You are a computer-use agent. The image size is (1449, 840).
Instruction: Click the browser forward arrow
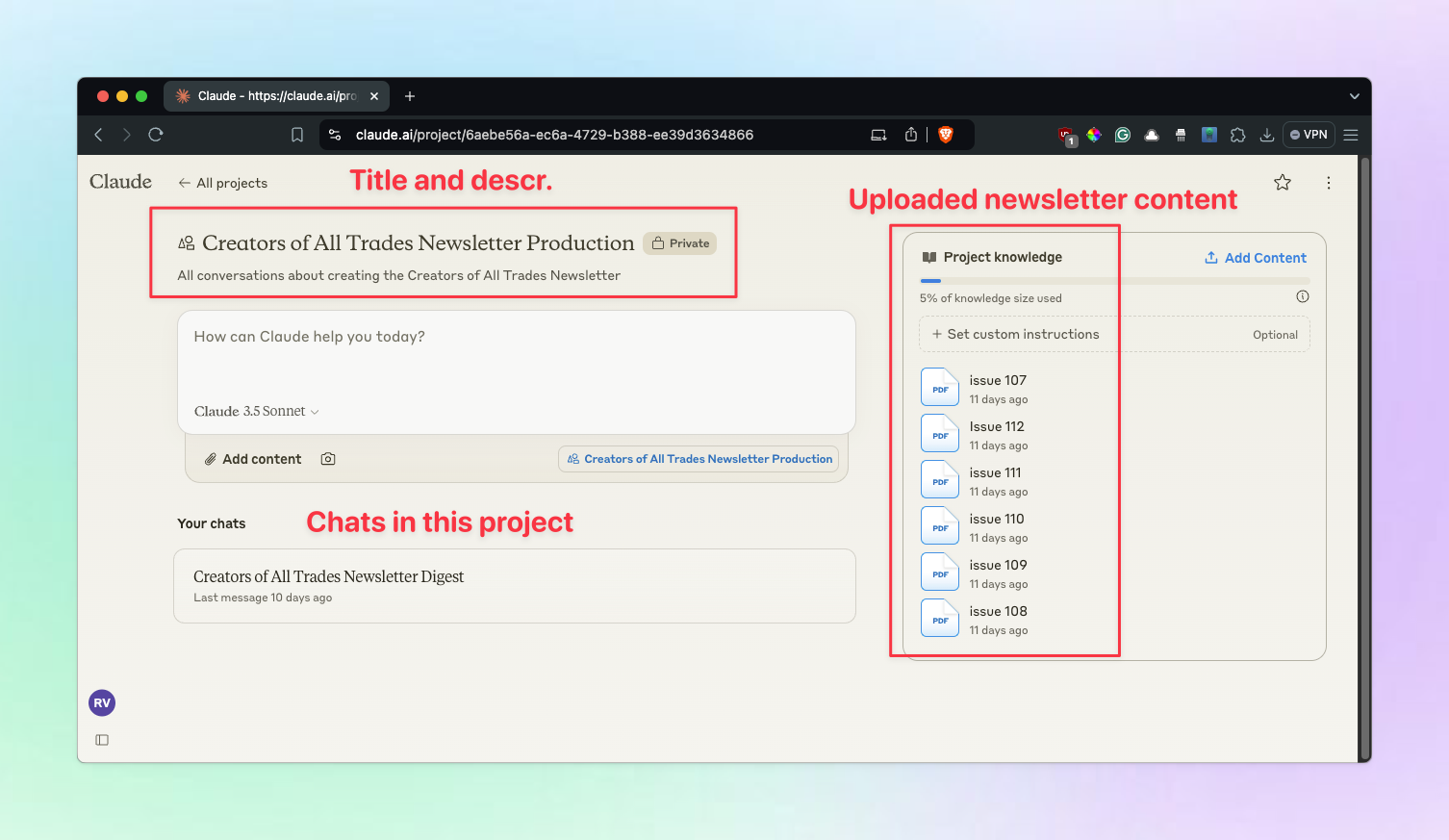pyautogui.click(x=126, y=135)
